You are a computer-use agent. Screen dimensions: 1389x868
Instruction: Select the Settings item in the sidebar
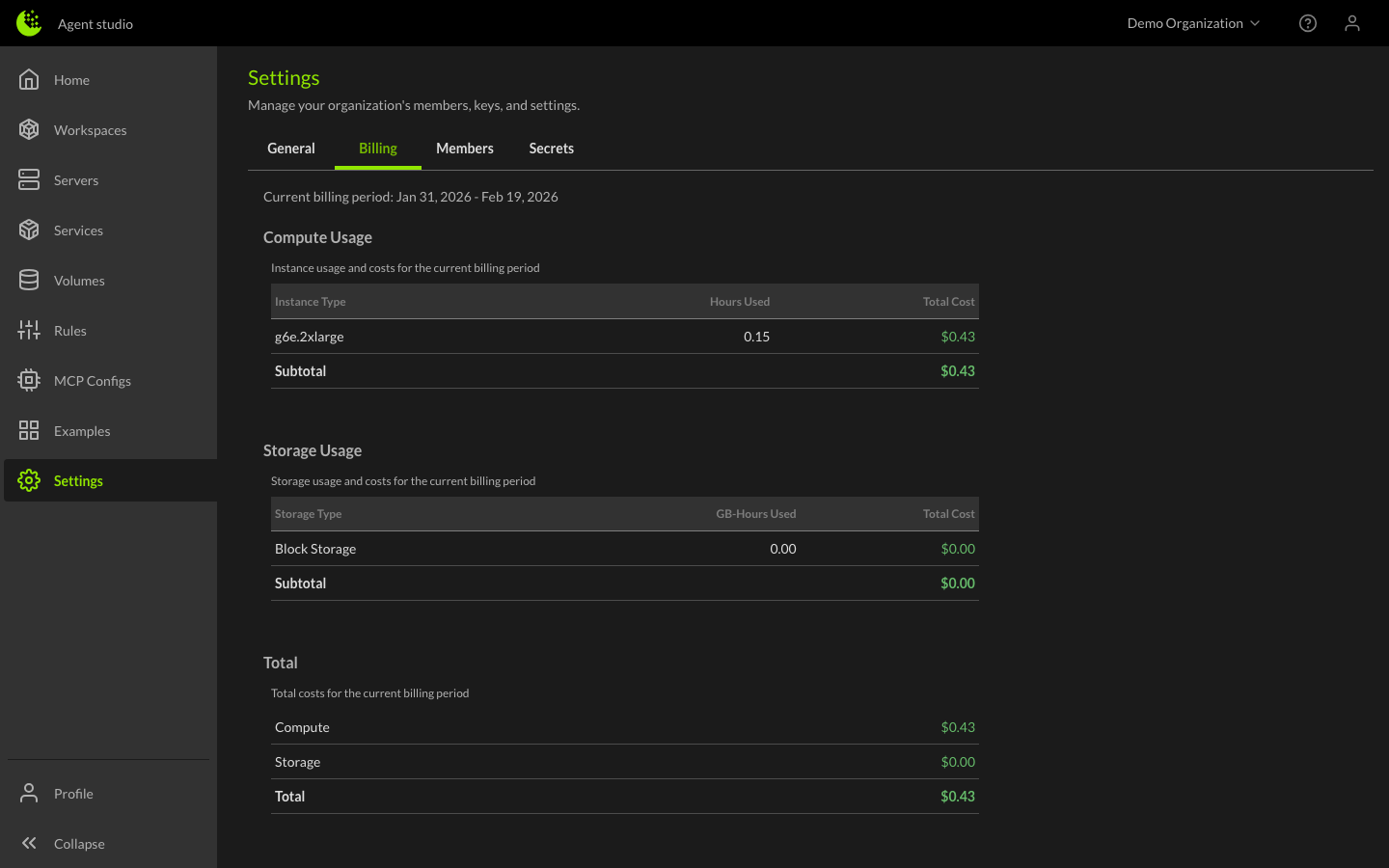tap(78, 479)
